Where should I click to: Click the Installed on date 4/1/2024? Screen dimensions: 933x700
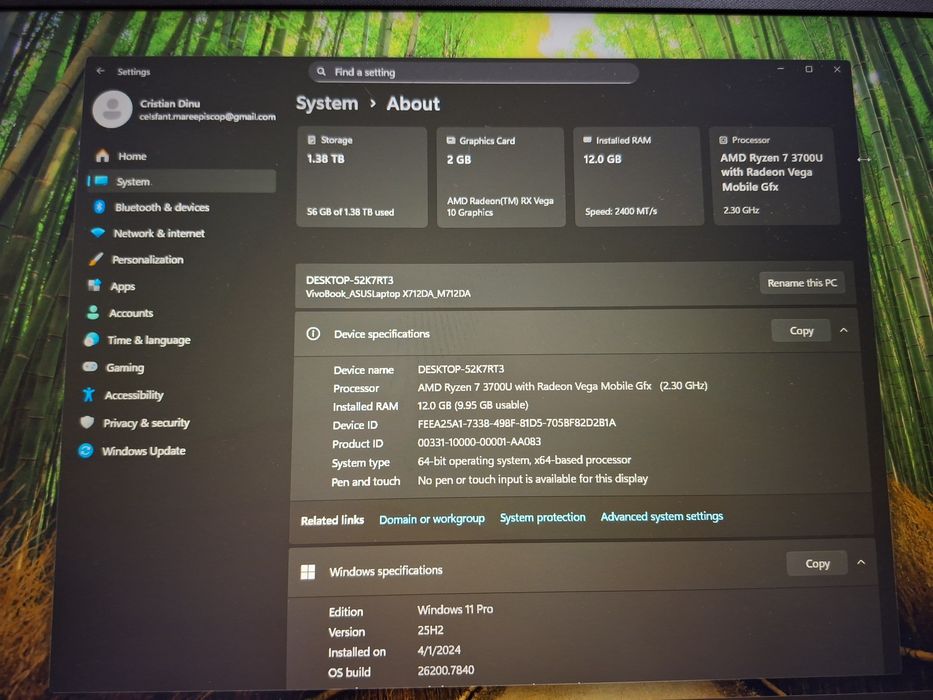pos(439,651)
